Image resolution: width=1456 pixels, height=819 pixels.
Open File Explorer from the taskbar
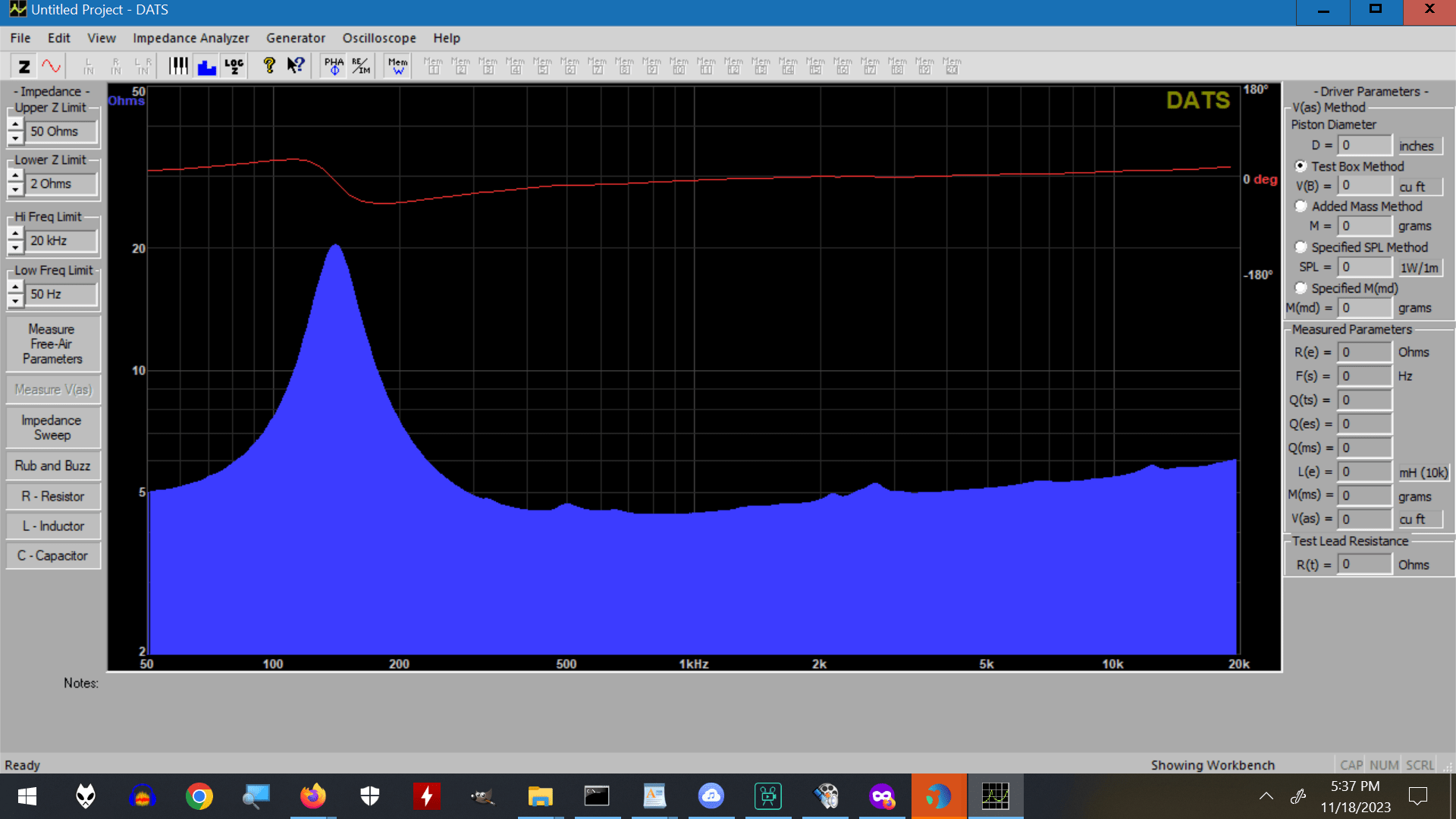point(540,796)
